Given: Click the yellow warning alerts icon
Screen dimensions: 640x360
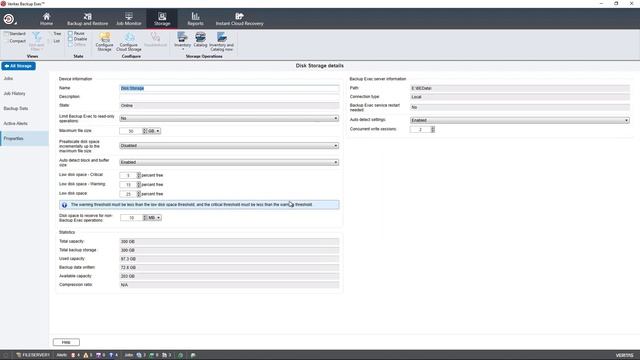Looking at the screenshot, I should click(x=86, y=355).
